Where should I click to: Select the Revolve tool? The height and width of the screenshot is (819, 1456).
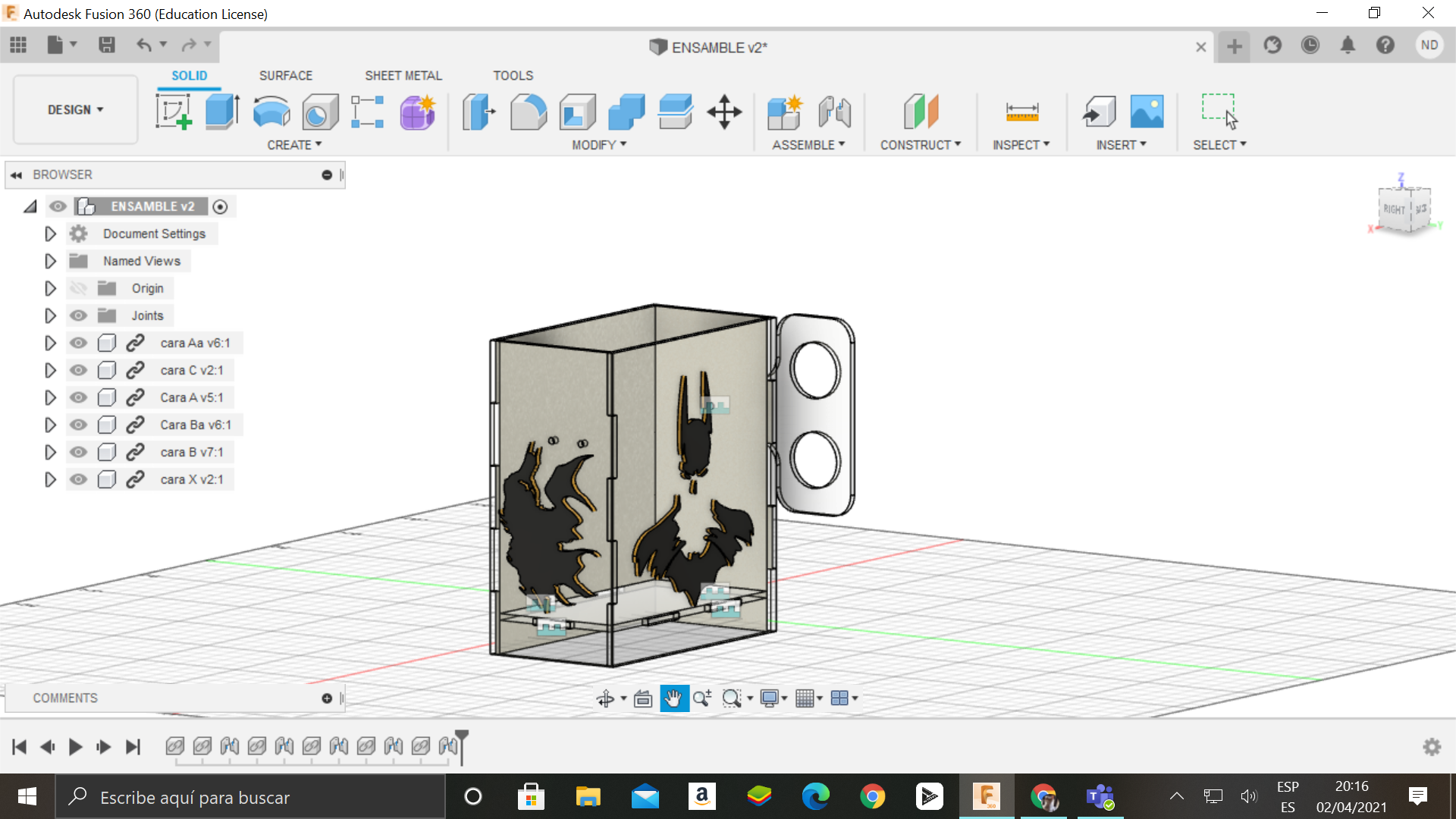[271, 112]
